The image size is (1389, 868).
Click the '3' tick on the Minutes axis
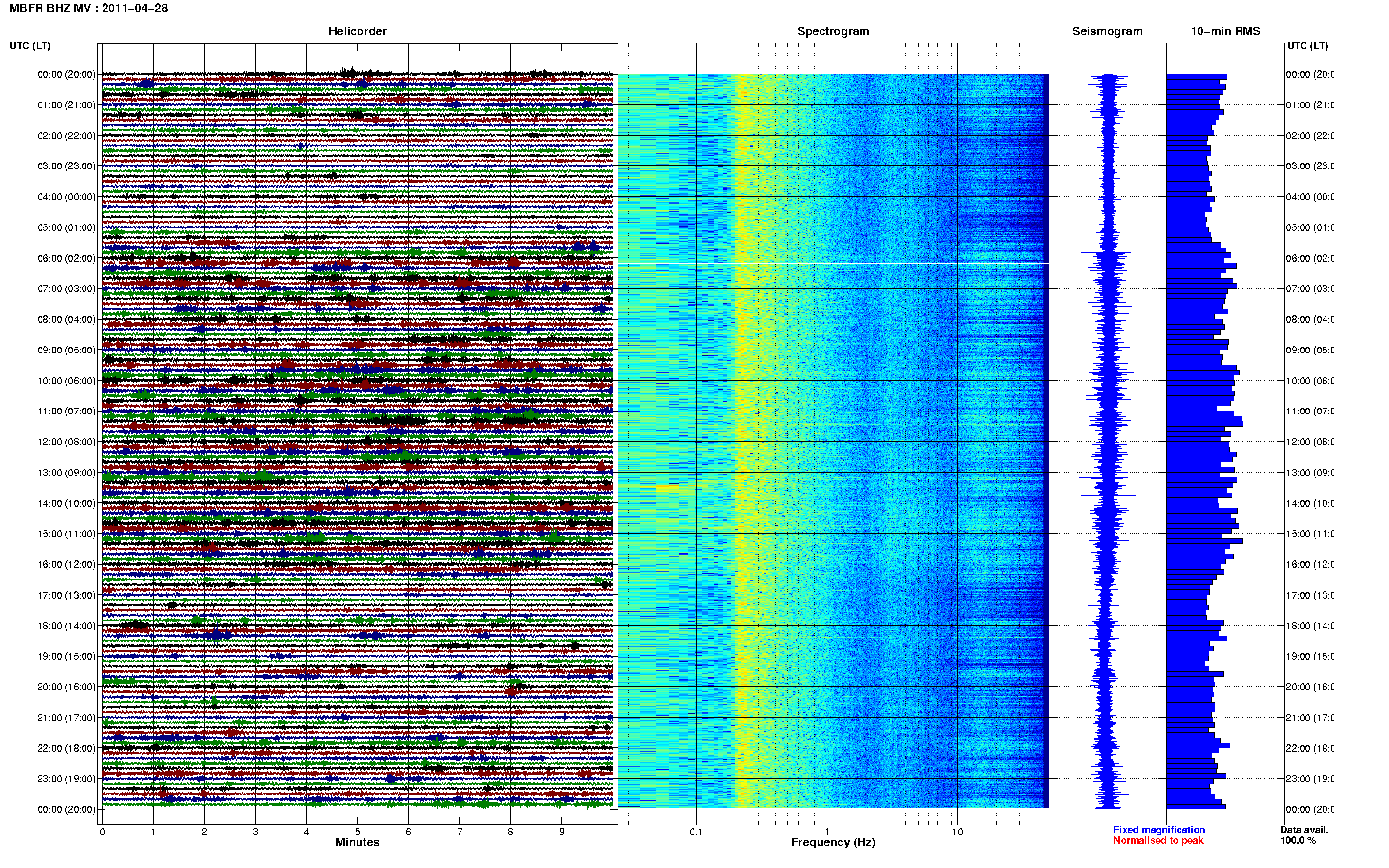(x=255, y=832)
